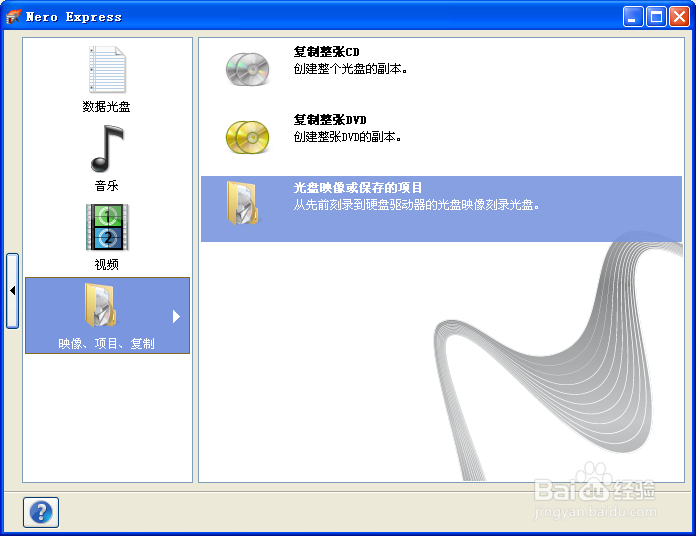Click the gold discs icon for 复制整张DVD
696x536 pixels.
tap(247, 137)
